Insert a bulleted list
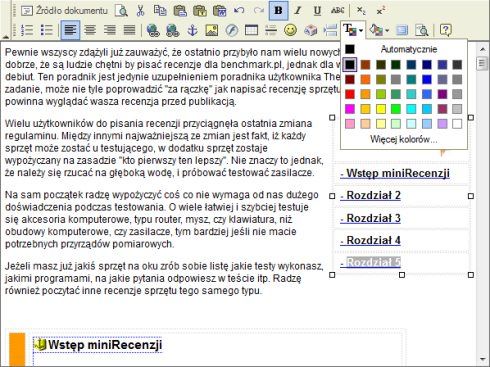The width and height of the screenshot is (490, 367). [47, 30]
